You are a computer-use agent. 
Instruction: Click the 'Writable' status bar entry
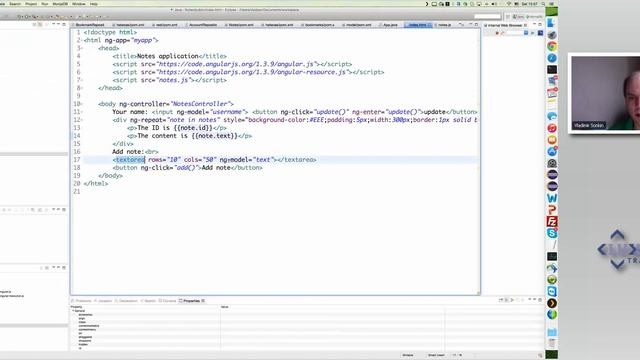pos(408,355)
